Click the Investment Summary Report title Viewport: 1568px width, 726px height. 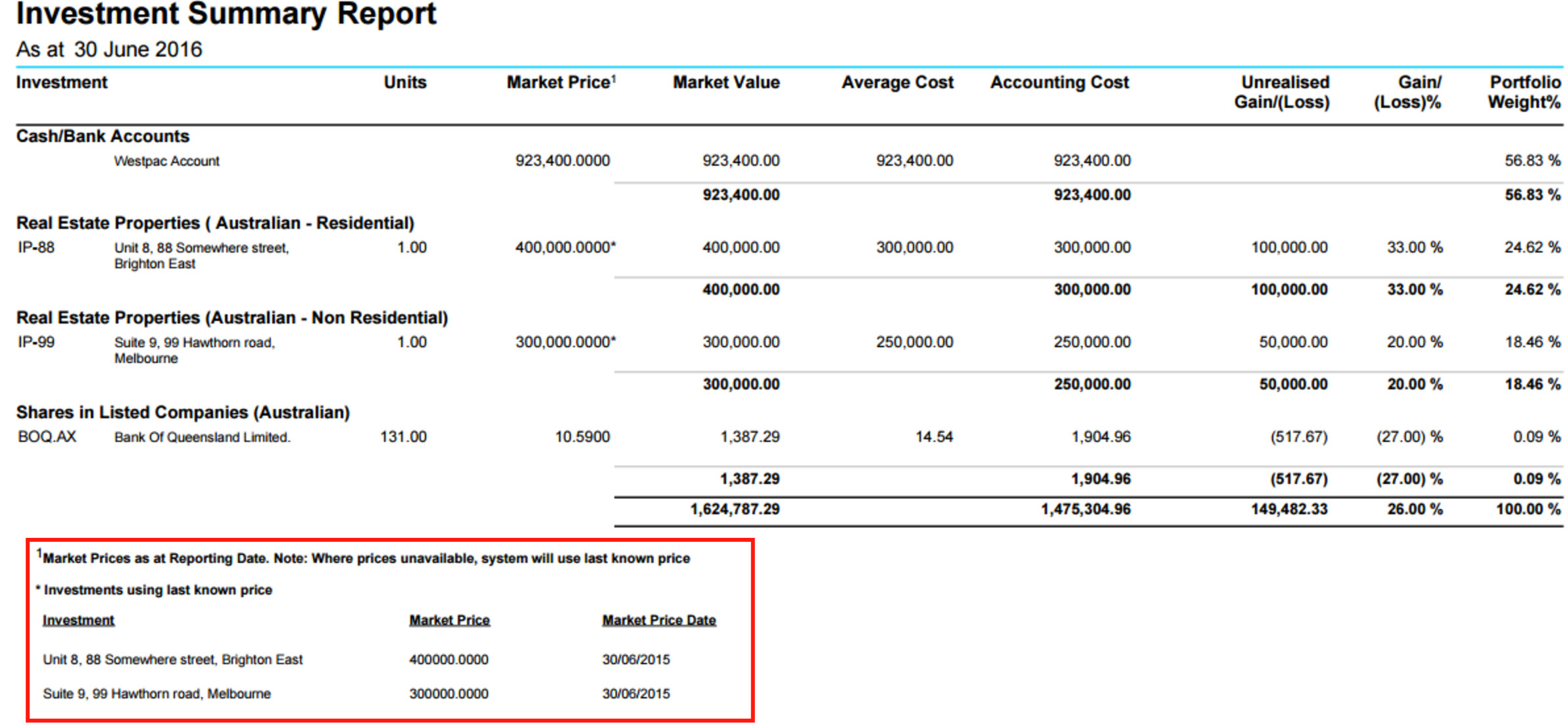[226, 14]
